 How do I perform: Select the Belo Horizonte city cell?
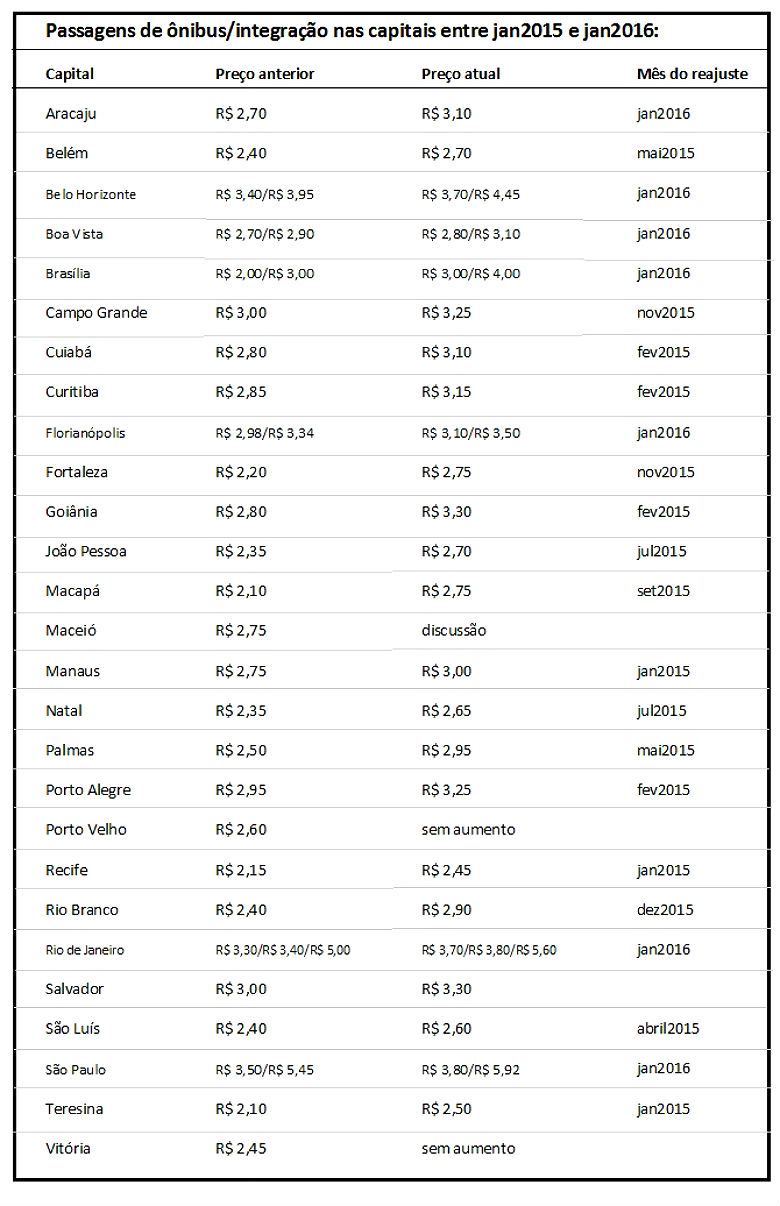[91, 194]
